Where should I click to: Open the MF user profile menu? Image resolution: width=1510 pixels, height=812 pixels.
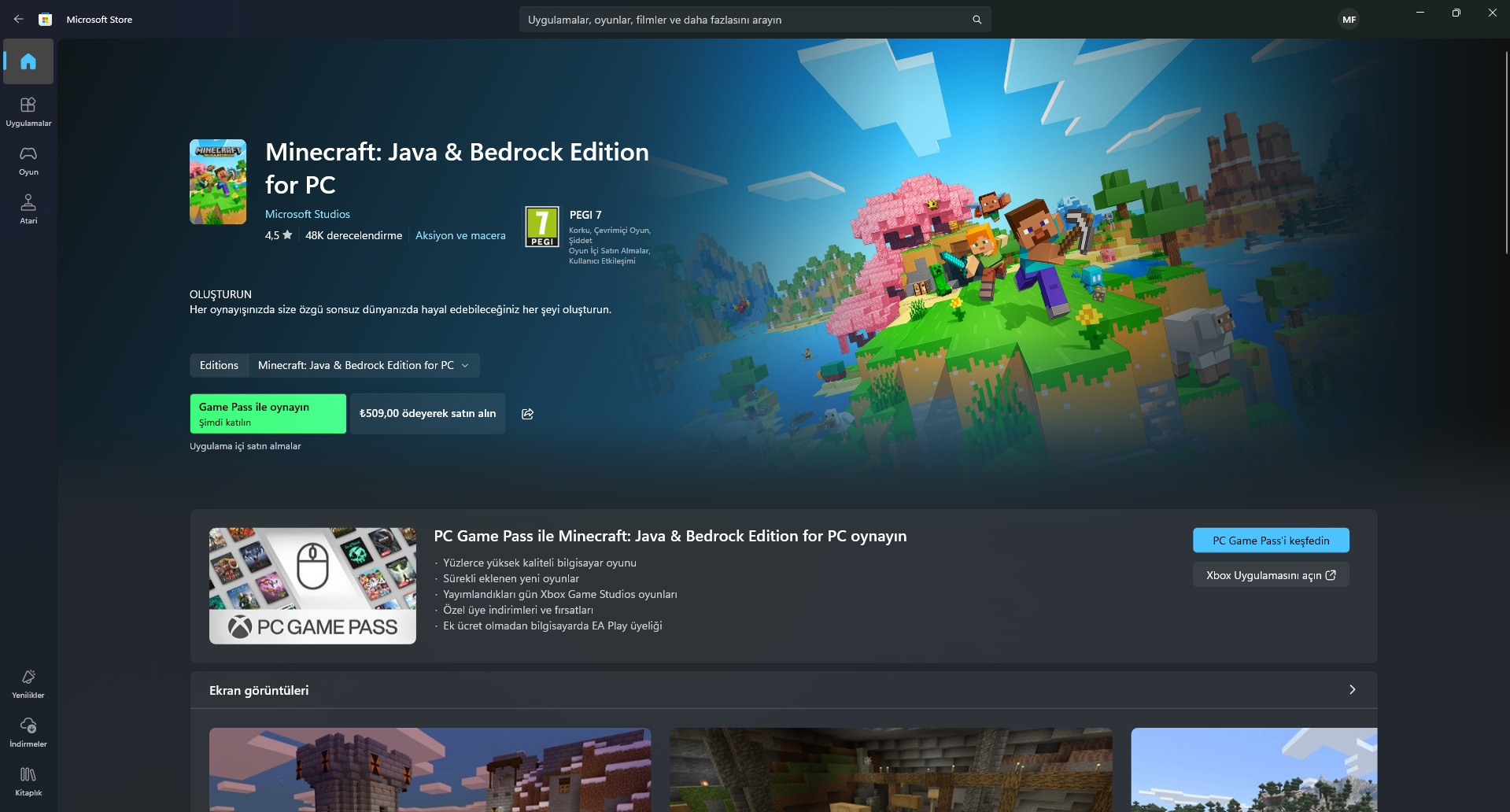[1349, 20]
